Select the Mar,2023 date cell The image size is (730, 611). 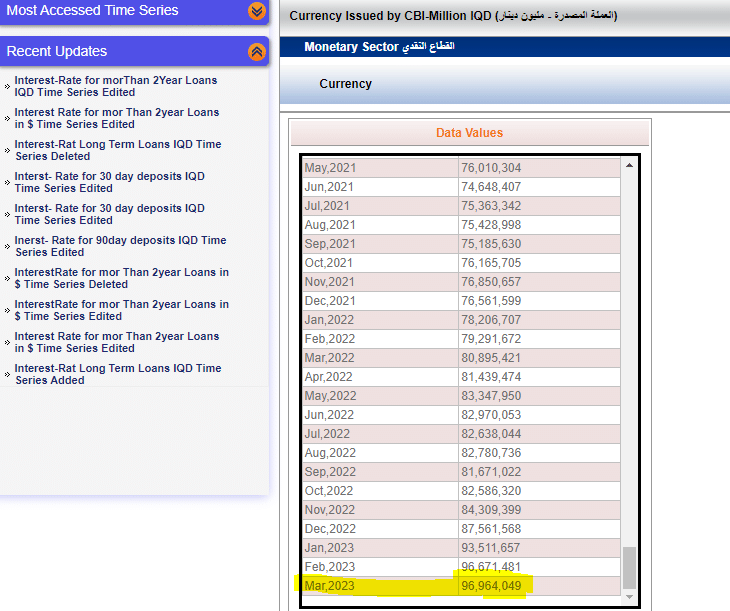click(x=329, y=585)
